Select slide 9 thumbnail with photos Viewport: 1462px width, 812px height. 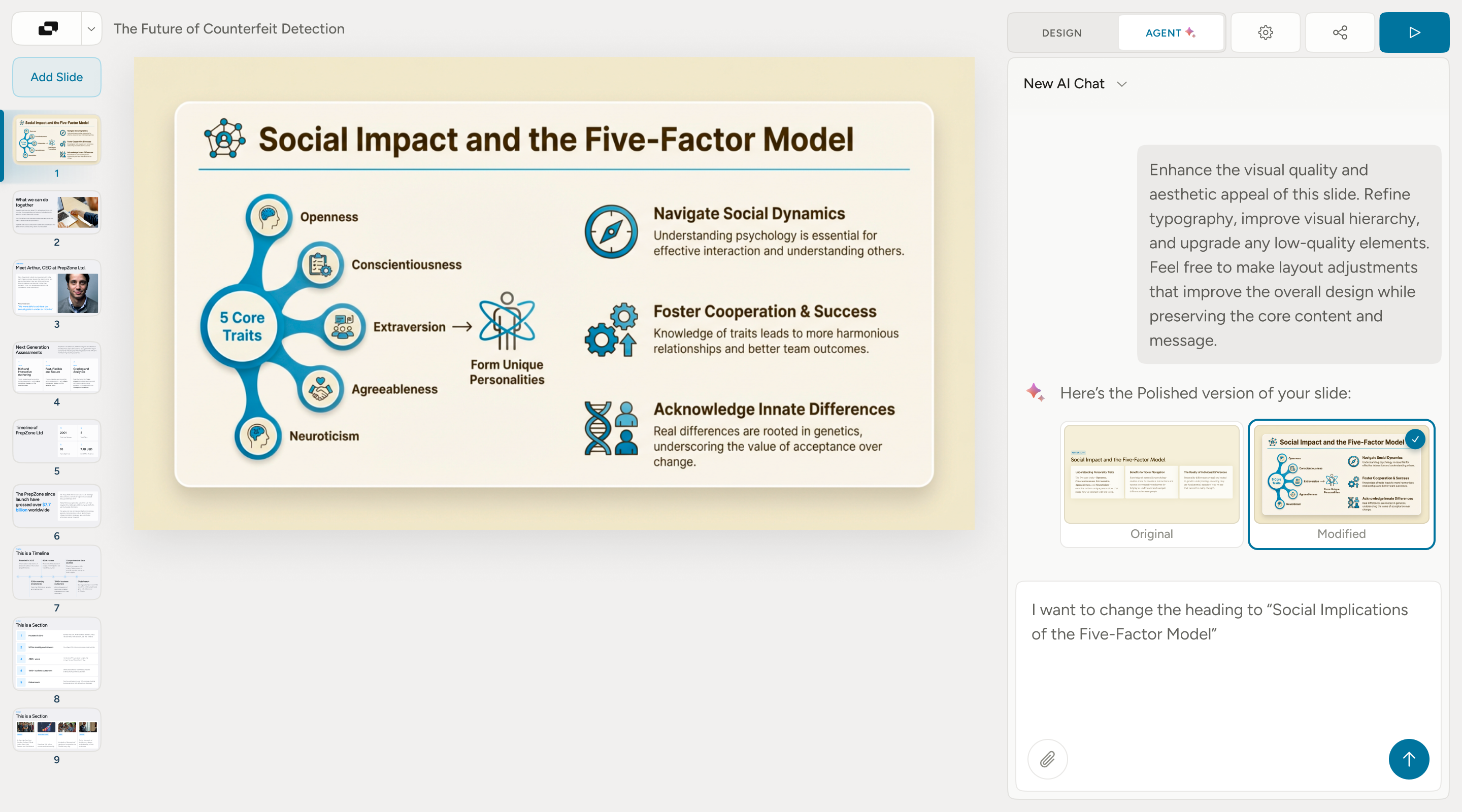[57, 730]
